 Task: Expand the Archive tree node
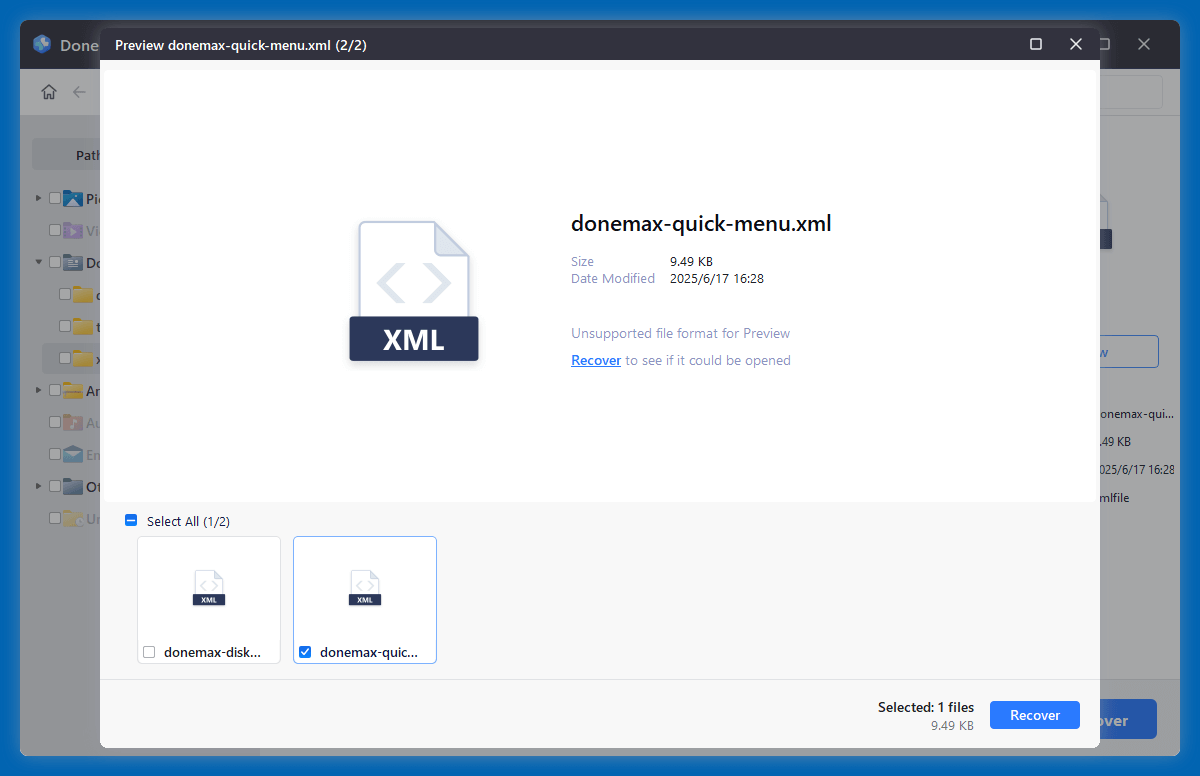[x=38, y=390]
